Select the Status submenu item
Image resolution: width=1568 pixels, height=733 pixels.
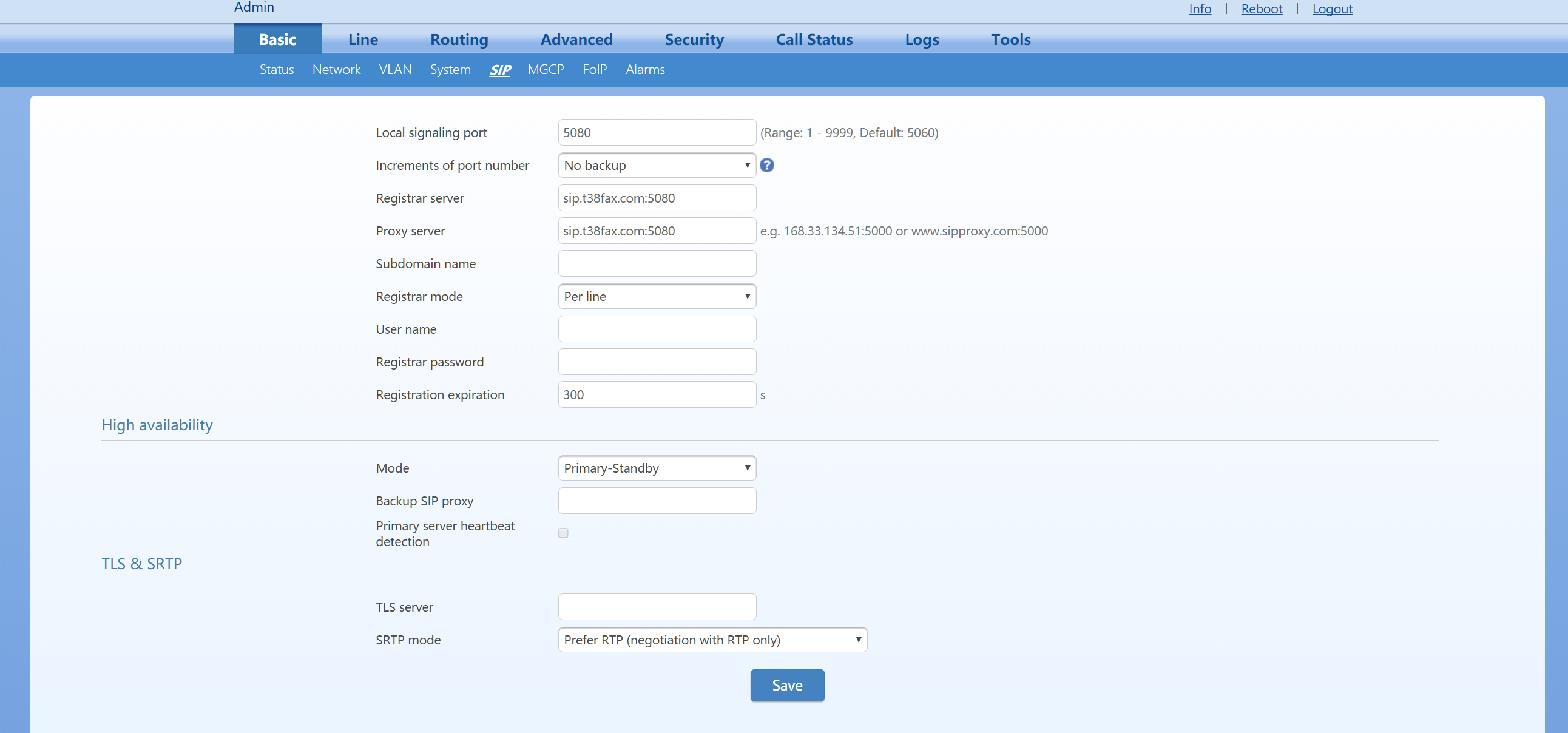276,69
